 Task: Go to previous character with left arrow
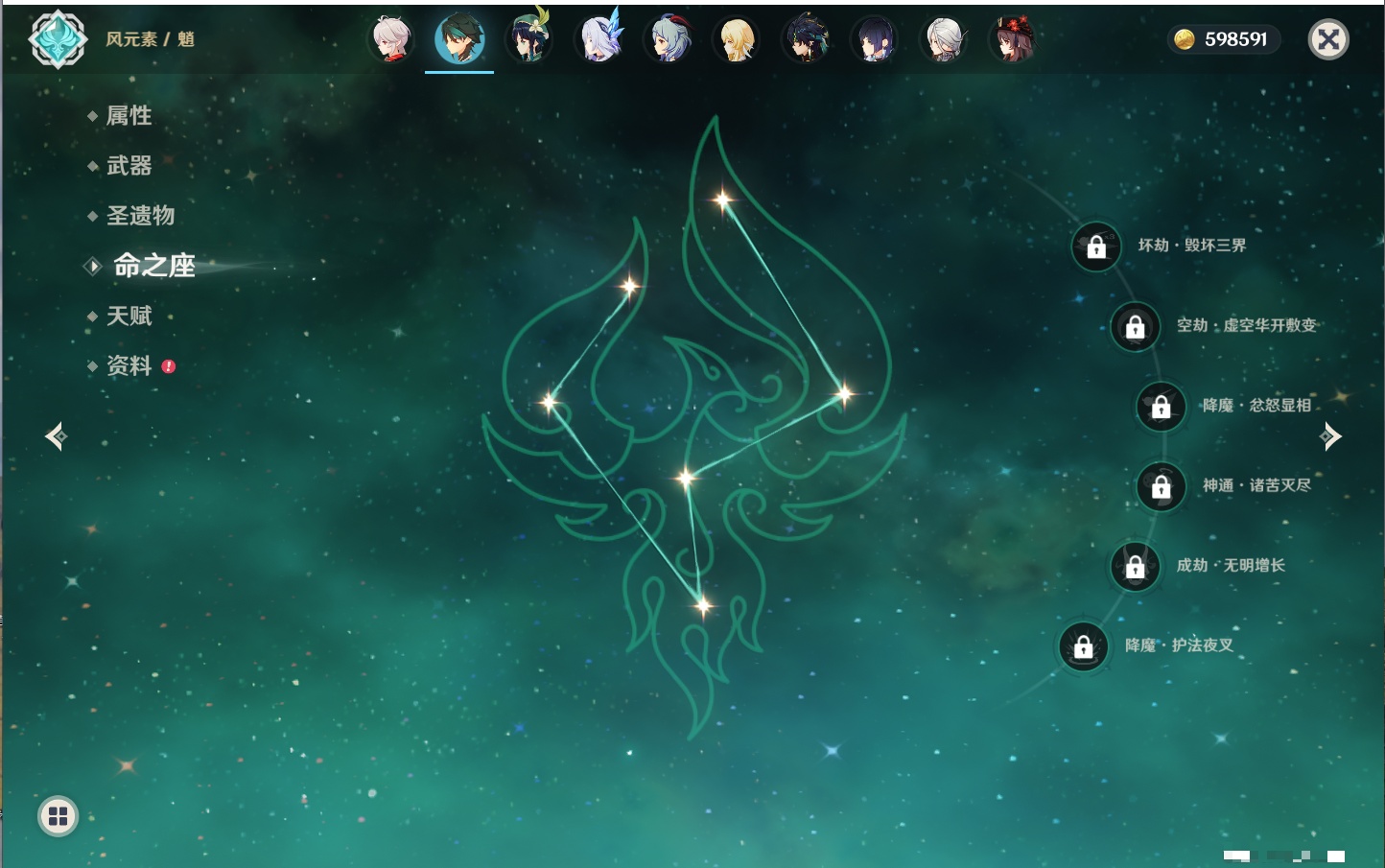click(56, 436)
